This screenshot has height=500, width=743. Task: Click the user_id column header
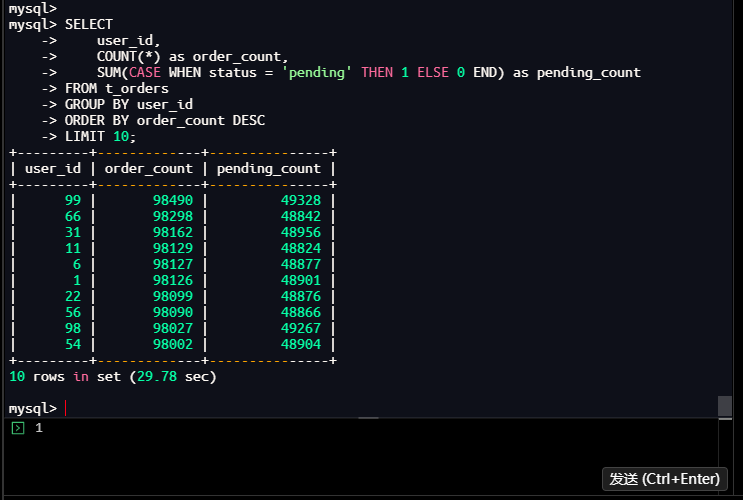pos(53,169)
